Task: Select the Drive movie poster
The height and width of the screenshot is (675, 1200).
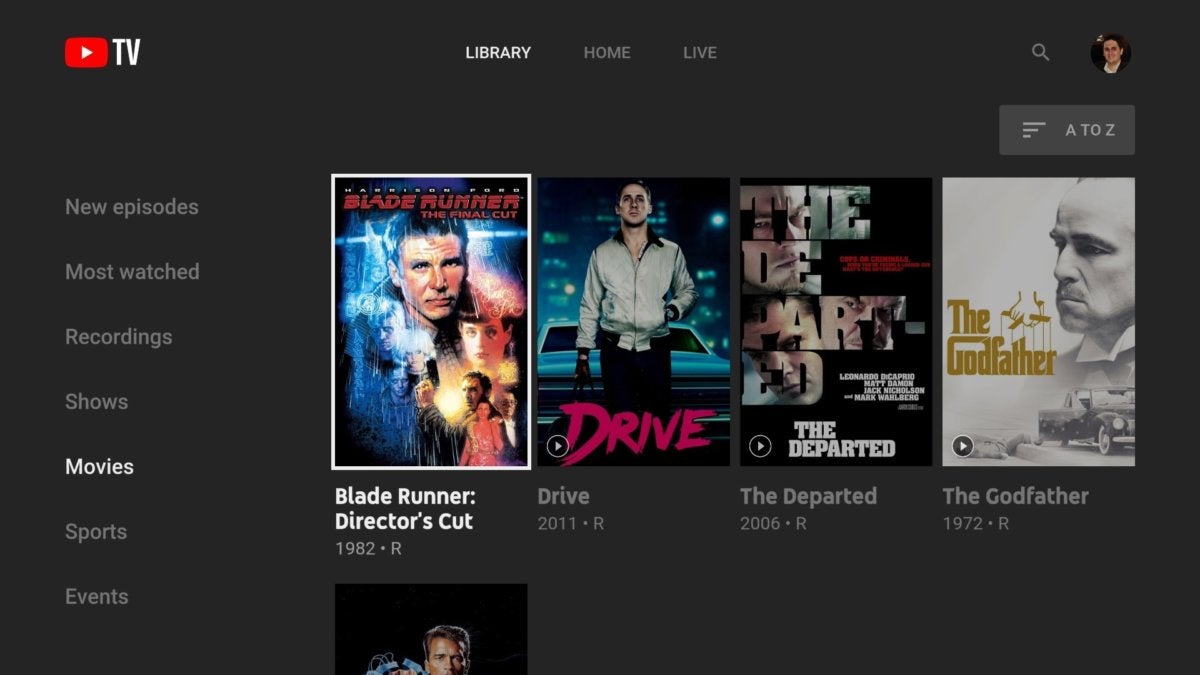Action: pos(634,322)
